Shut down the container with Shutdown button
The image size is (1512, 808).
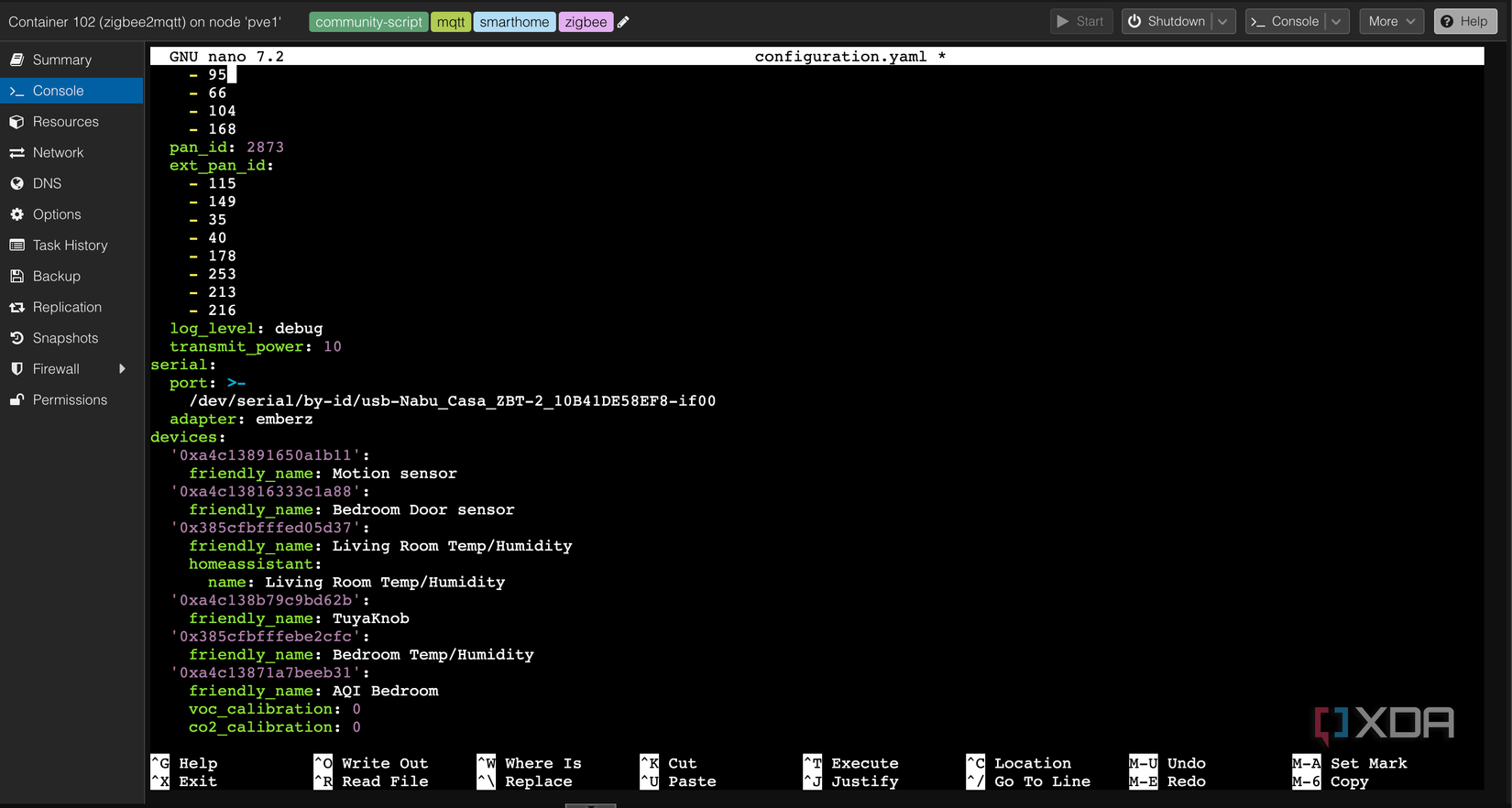1167,21
